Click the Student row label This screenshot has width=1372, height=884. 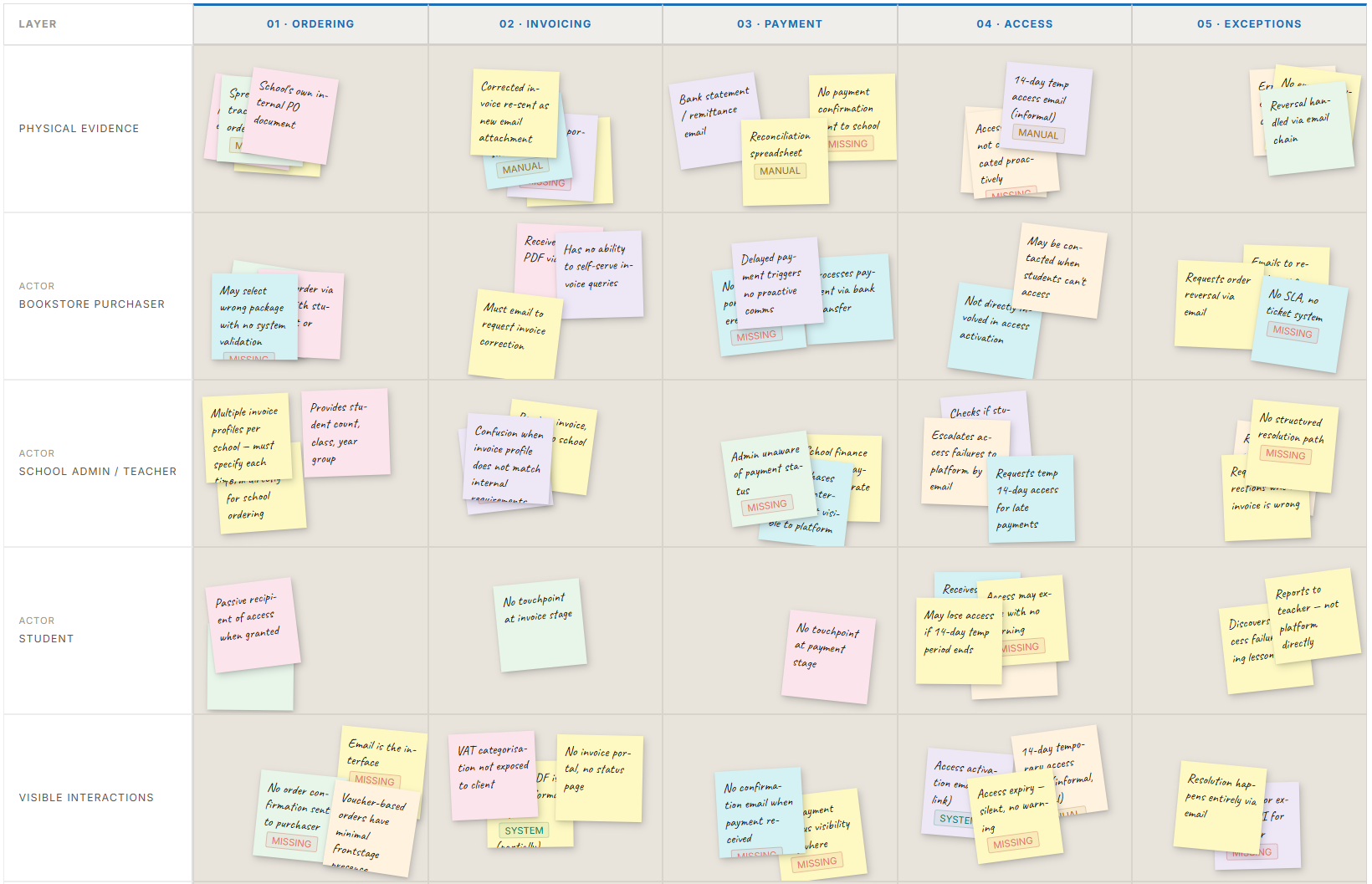tap(46, 639)
